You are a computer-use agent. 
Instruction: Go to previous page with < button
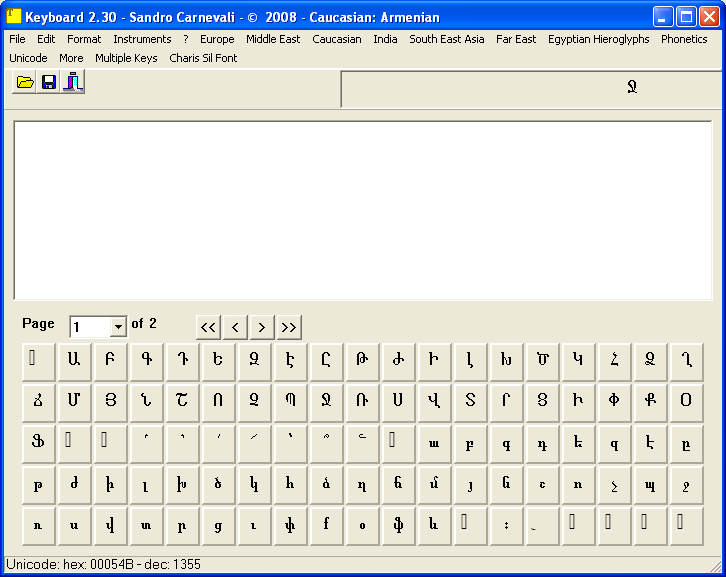point(235,327)
